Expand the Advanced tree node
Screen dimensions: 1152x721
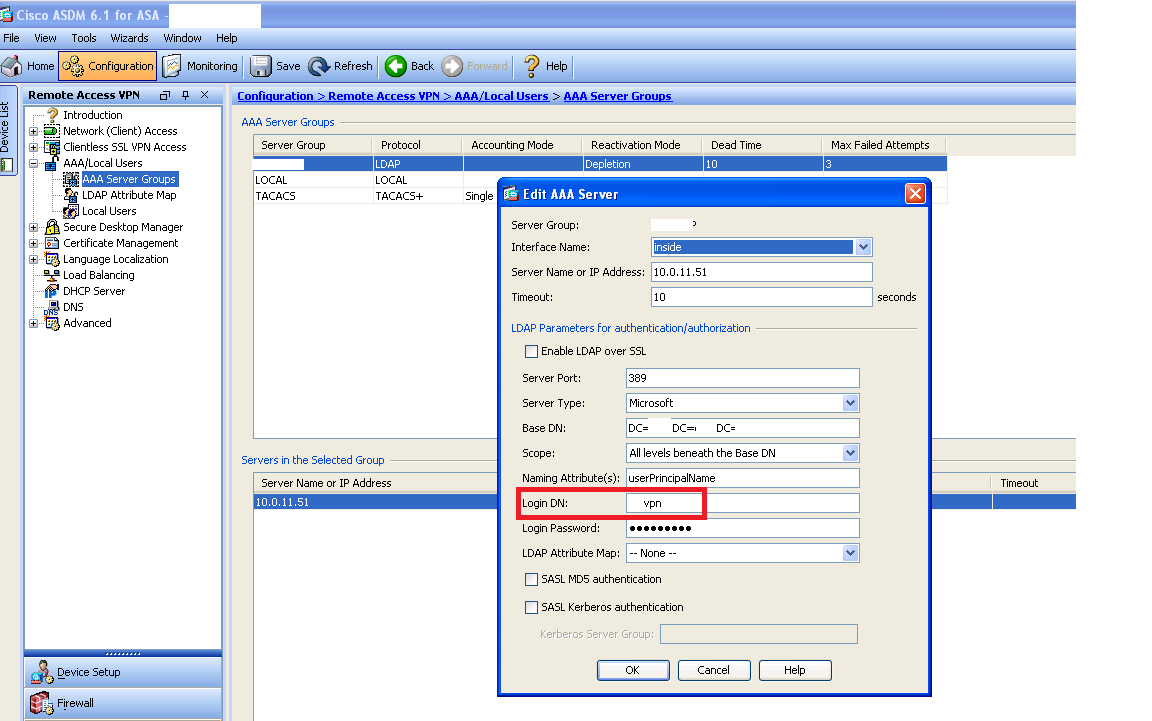coord(33,323)
